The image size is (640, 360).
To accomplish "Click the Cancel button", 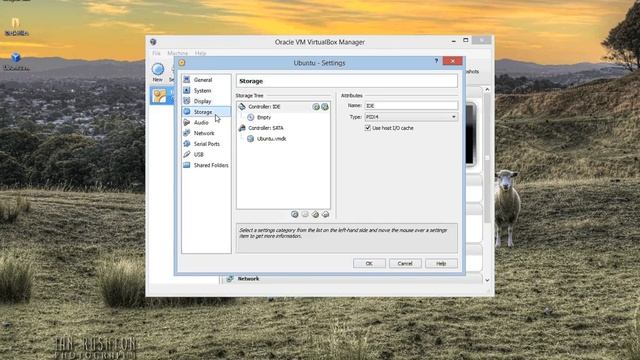I will 405,263.
